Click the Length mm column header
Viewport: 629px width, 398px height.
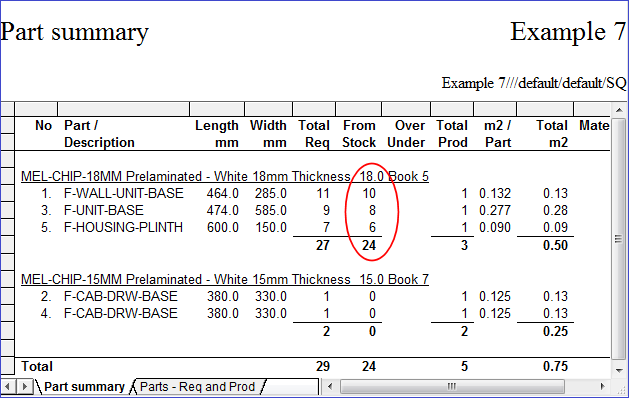[x=217, y=134]
